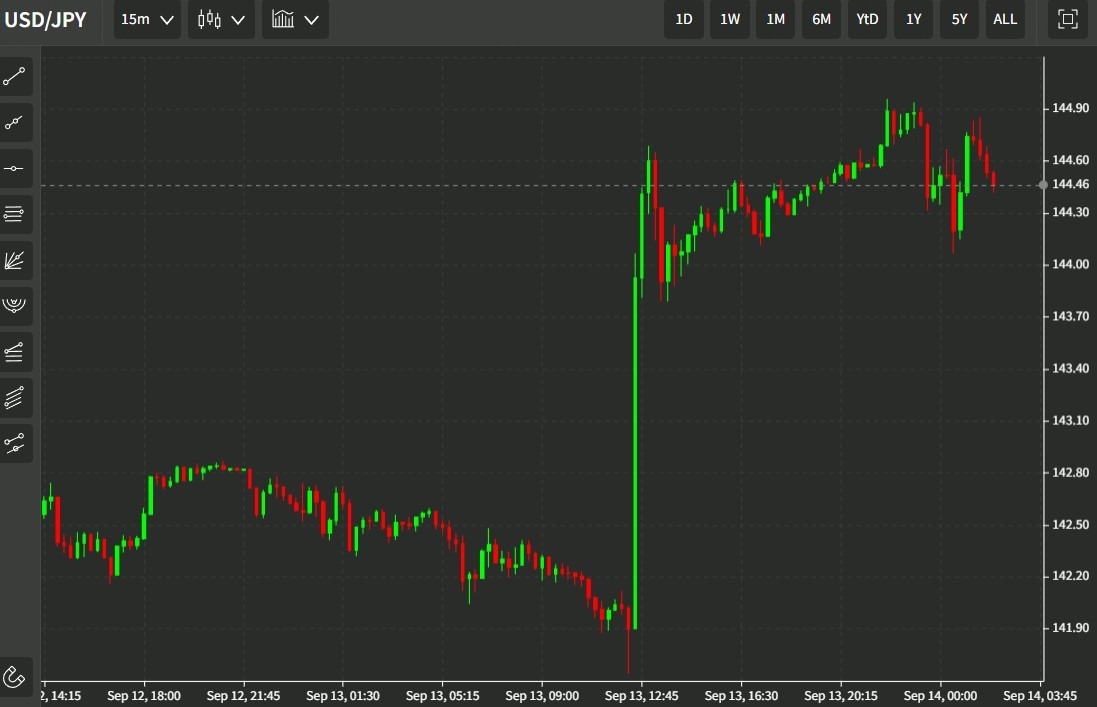Screen dimensions: 1097x707
Task: Click the 142.50 price axis label
Action: [1070, 524]
